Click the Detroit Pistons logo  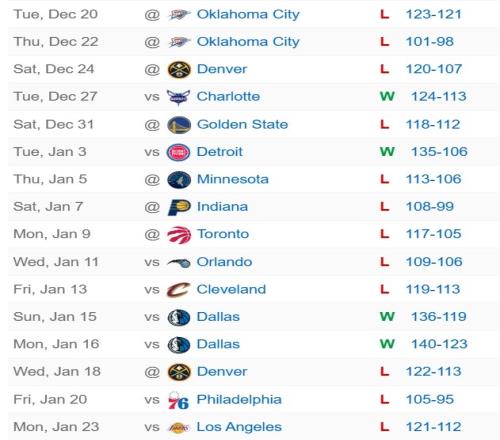pos(179,152)
